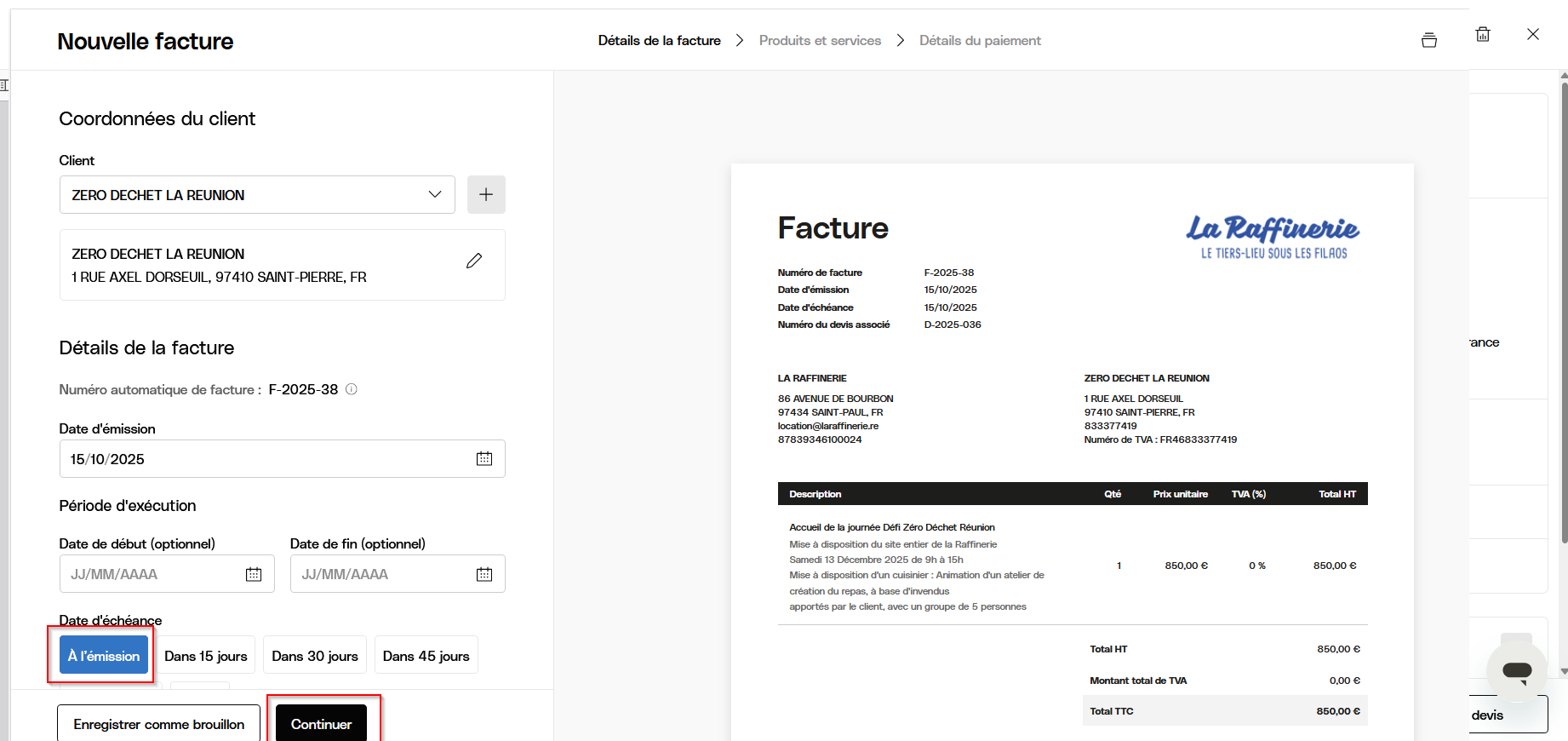Open calendar for Date d'émission

[484, 459]
